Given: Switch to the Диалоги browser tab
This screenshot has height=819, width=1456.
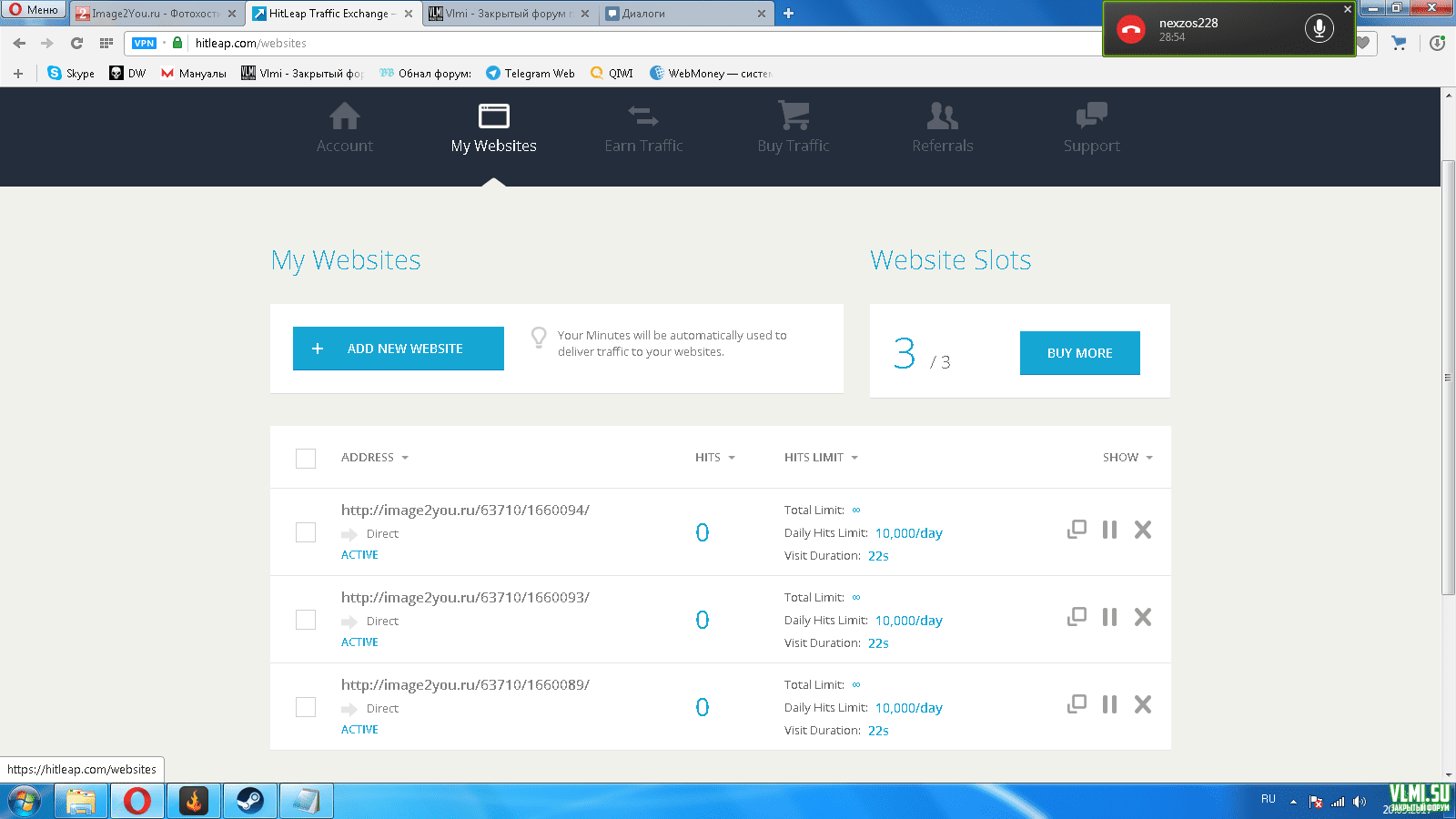Looking at the screenshot, I should 682,14.
